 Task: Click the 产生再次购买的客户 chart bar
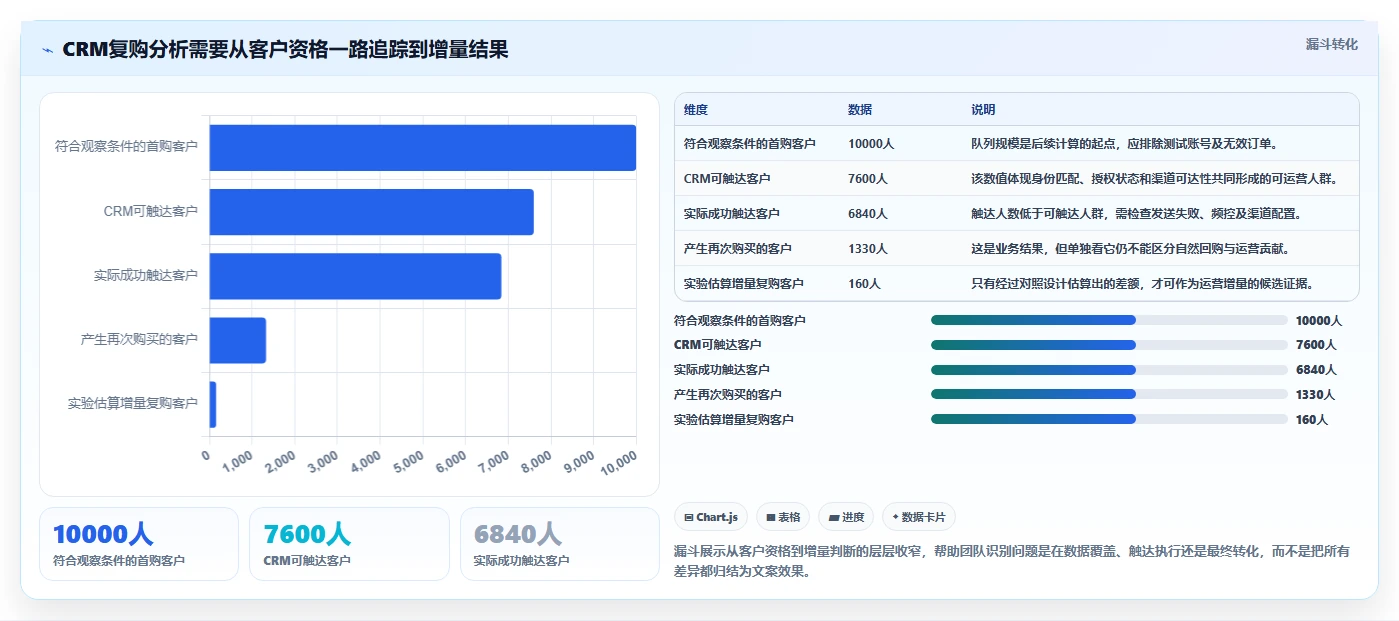pyautogui.click(x=238, y=340)
